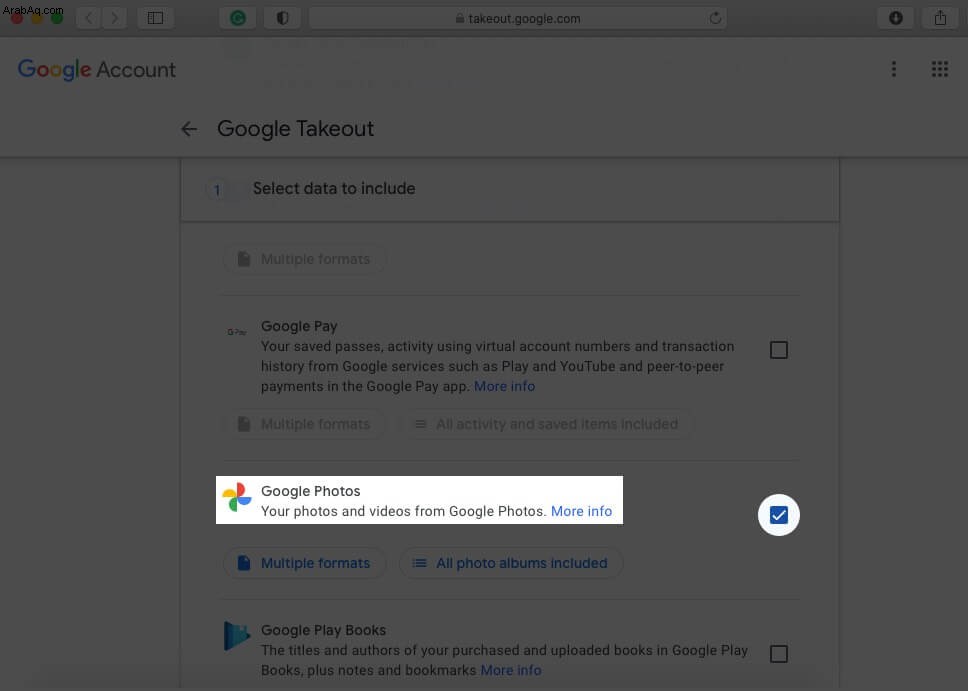
Task: Click the Google Play Books icon
Action: [x=236, y=636]
